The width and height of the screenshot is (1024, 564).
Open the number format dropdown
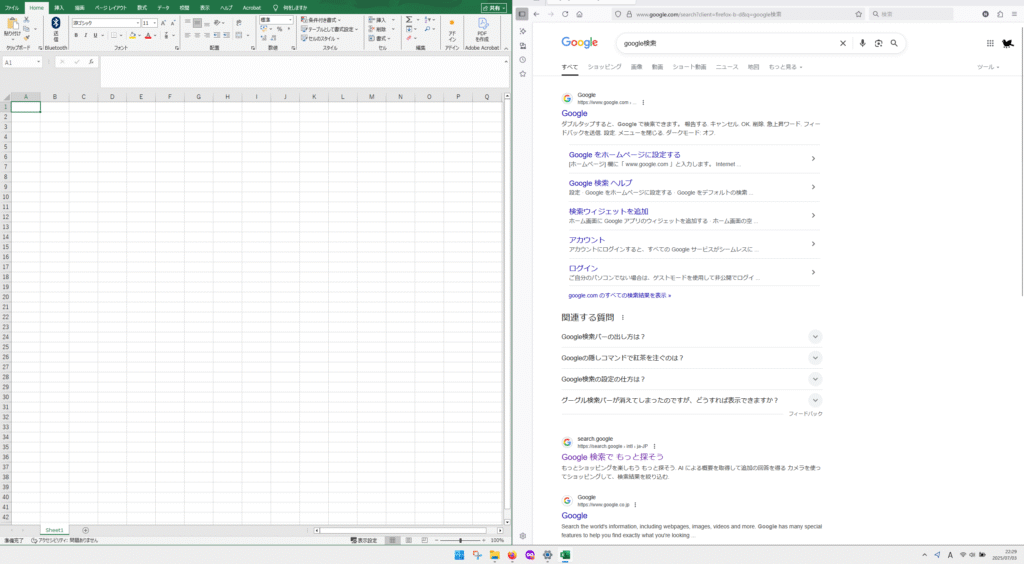tap(290, 20)
